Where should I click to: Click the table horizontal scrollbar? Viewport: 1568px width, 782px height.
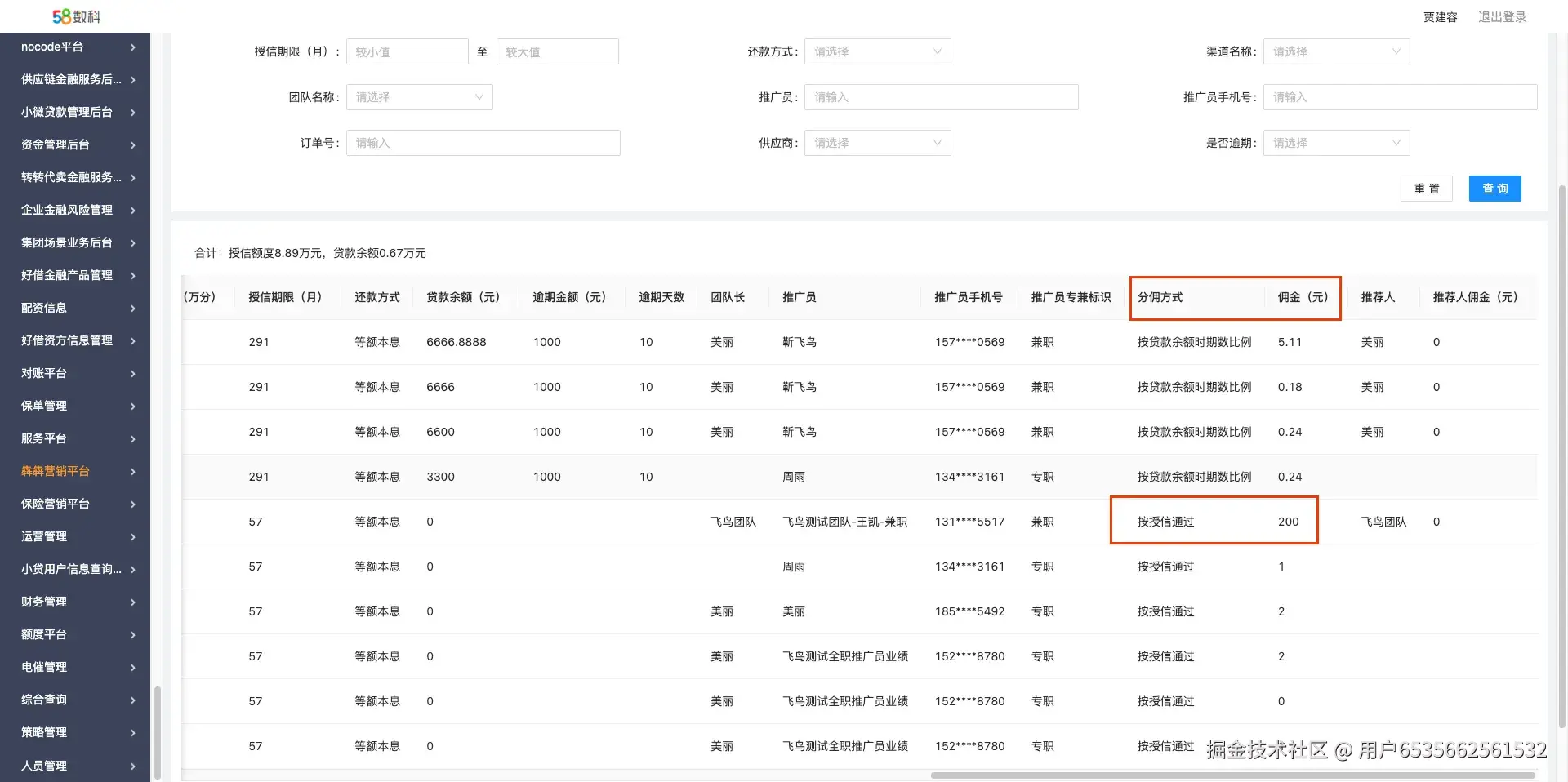pos(1233,775)
